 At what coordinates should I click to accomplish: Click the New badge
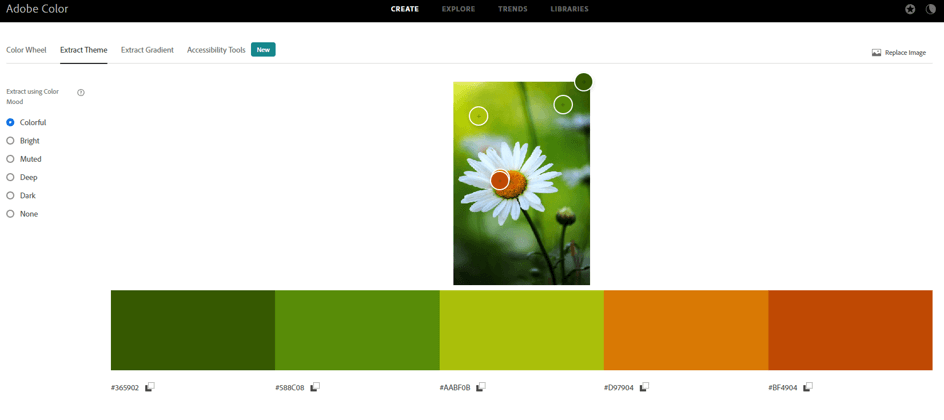[x=263, y=49]
